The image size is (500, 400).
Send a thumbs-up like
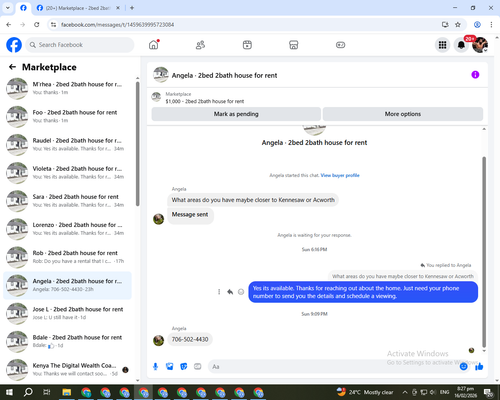point(479,367)
